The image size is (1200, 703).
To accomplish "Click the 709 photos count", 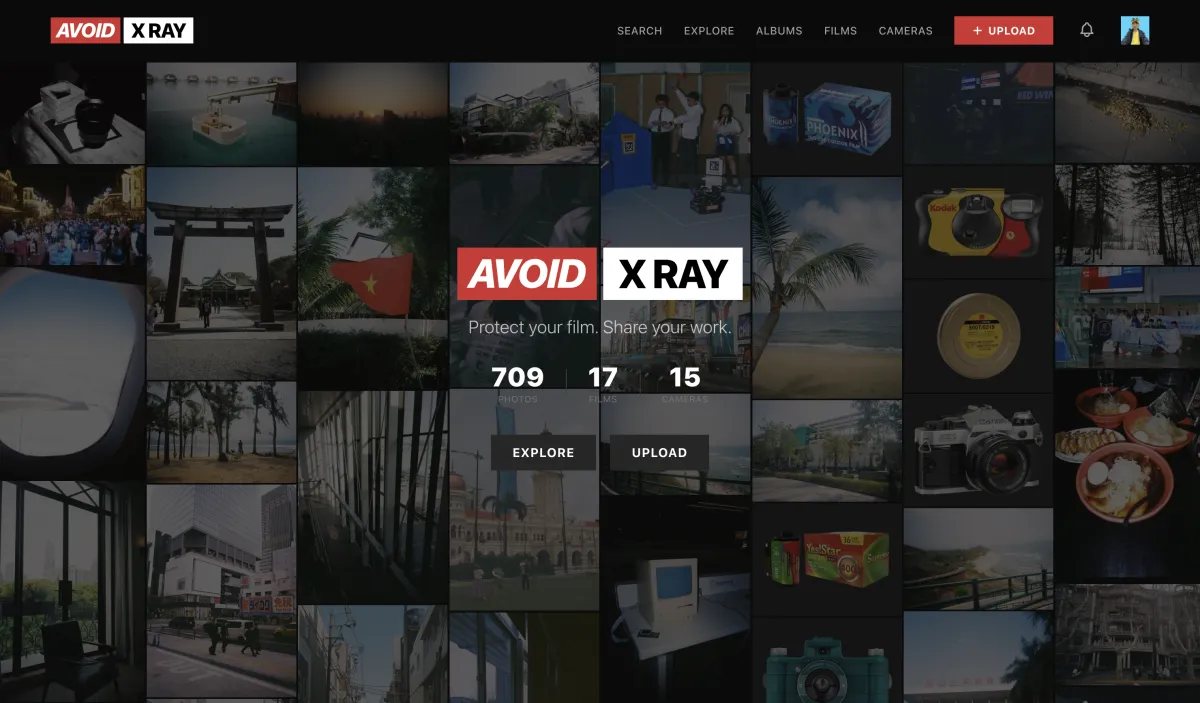I will click(x=518, y=383).
